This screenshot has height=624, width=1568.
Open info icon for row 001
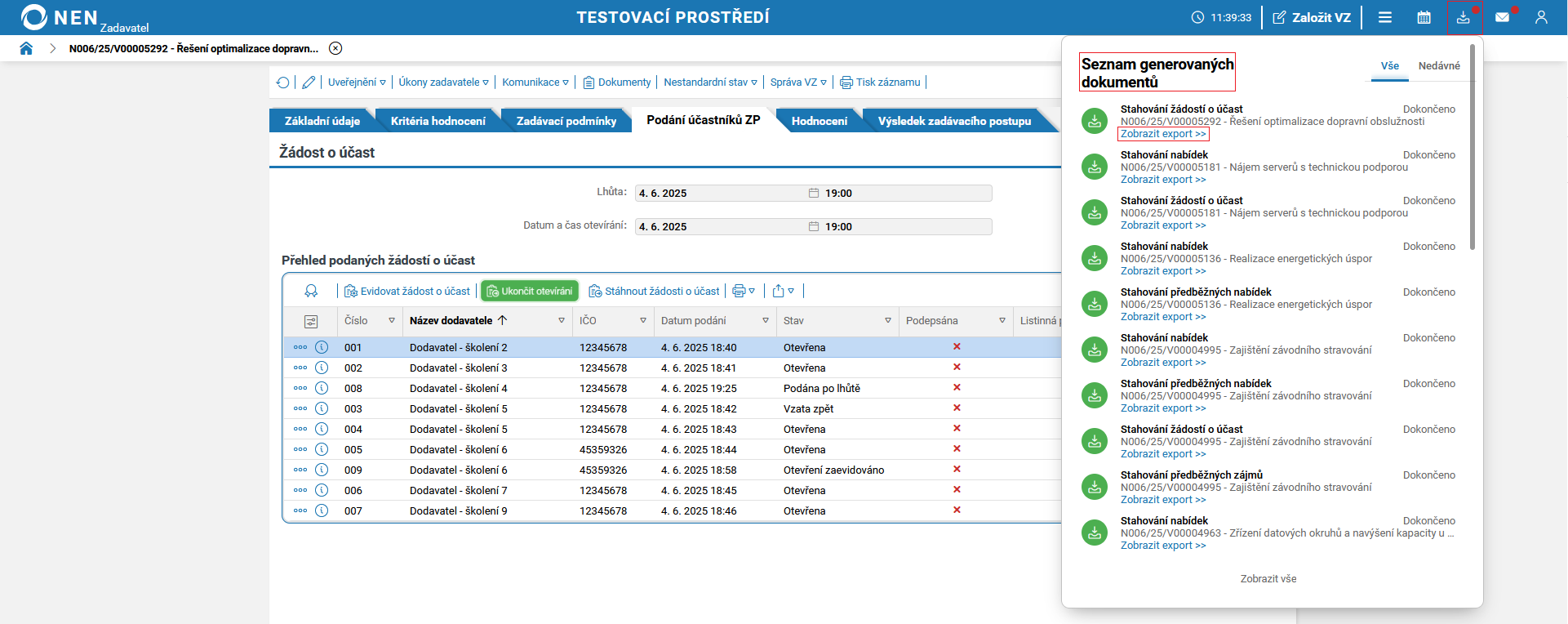pyautogui.click(x=322, y=347)
